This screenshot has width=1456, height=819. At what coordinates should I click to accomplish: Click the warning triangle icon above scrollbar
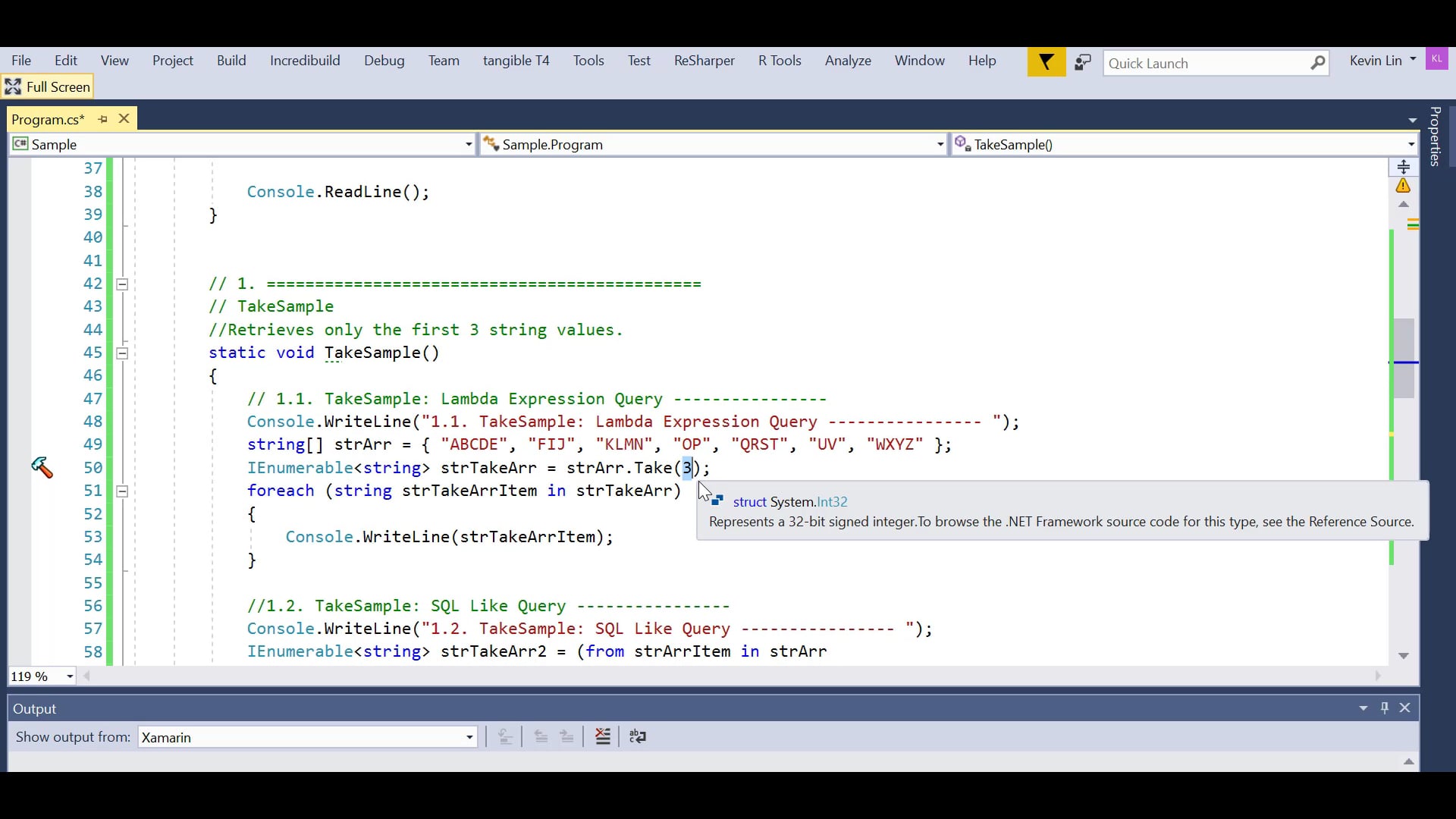coord(1403,186)
